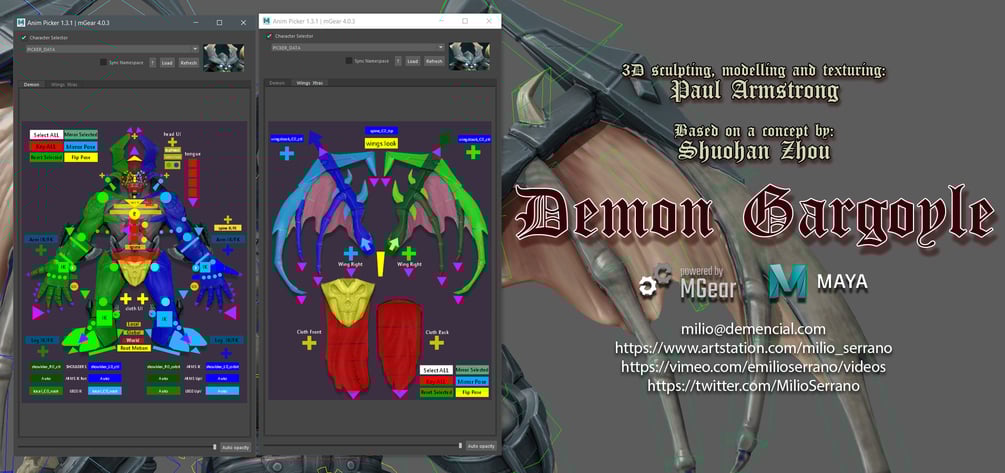The image size is (1005, 473).
Task: Click light-blue plus near blue wing tip
Action: pyautogui.click(x=287, y=153)
